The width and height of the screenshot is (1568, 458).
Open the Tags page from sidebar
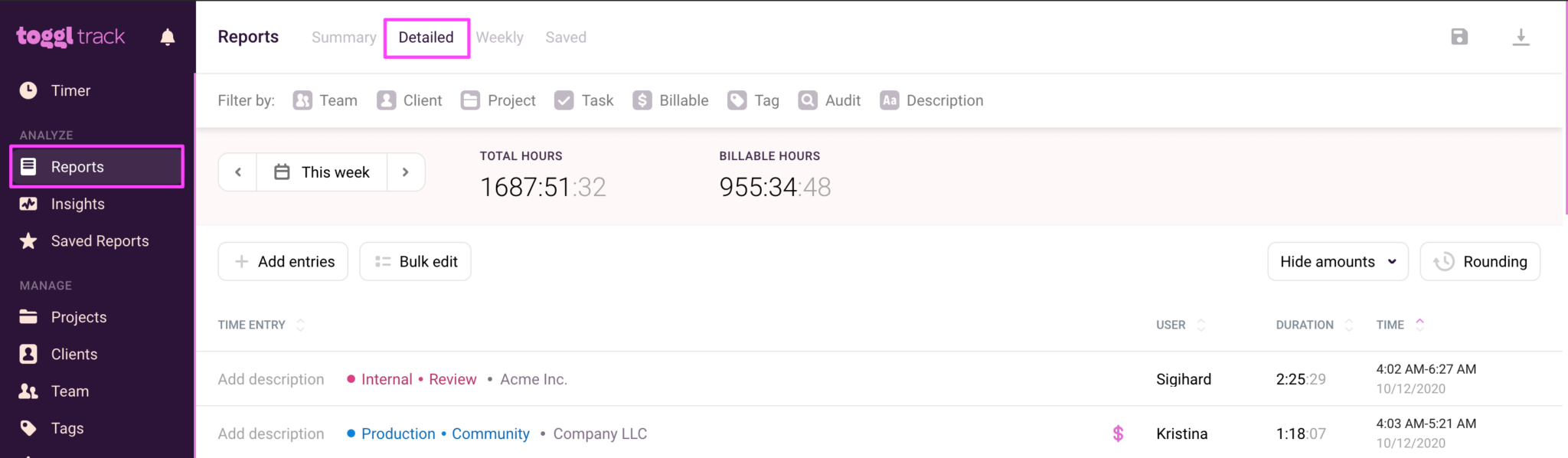[x=67, y=428]
